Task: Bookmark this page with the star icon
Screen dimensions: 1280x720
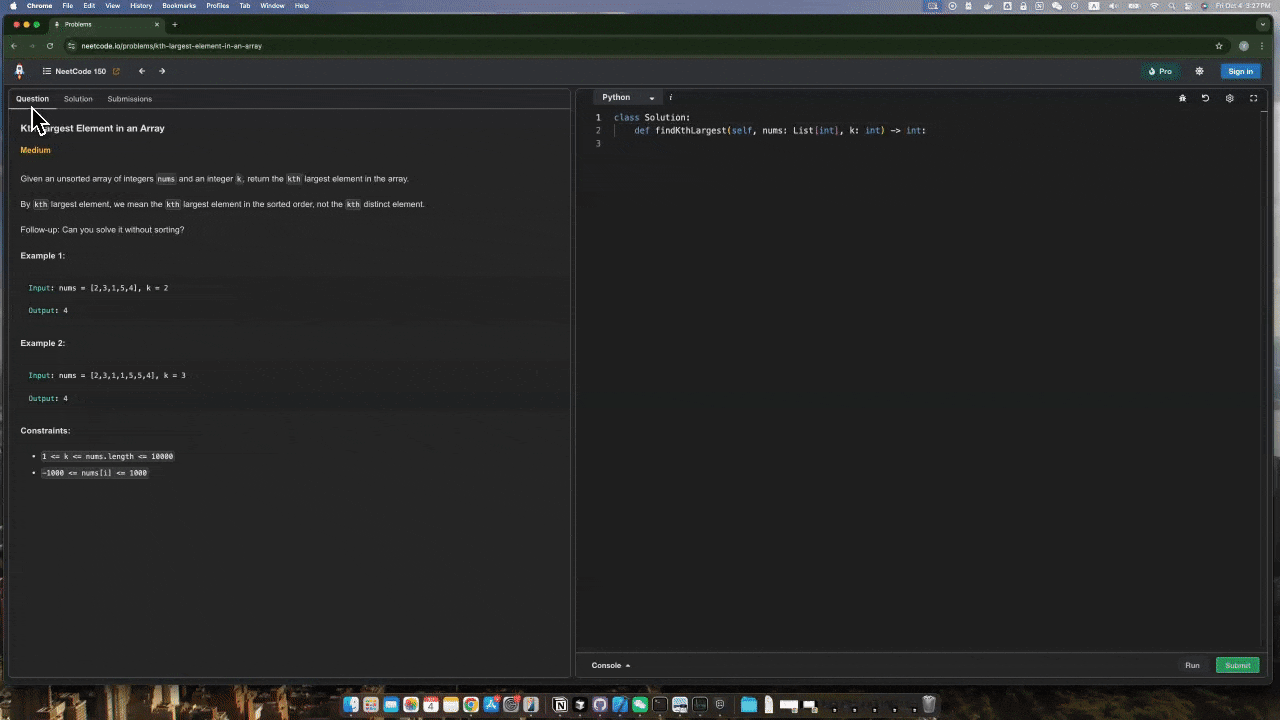Action: [1219, 46]
